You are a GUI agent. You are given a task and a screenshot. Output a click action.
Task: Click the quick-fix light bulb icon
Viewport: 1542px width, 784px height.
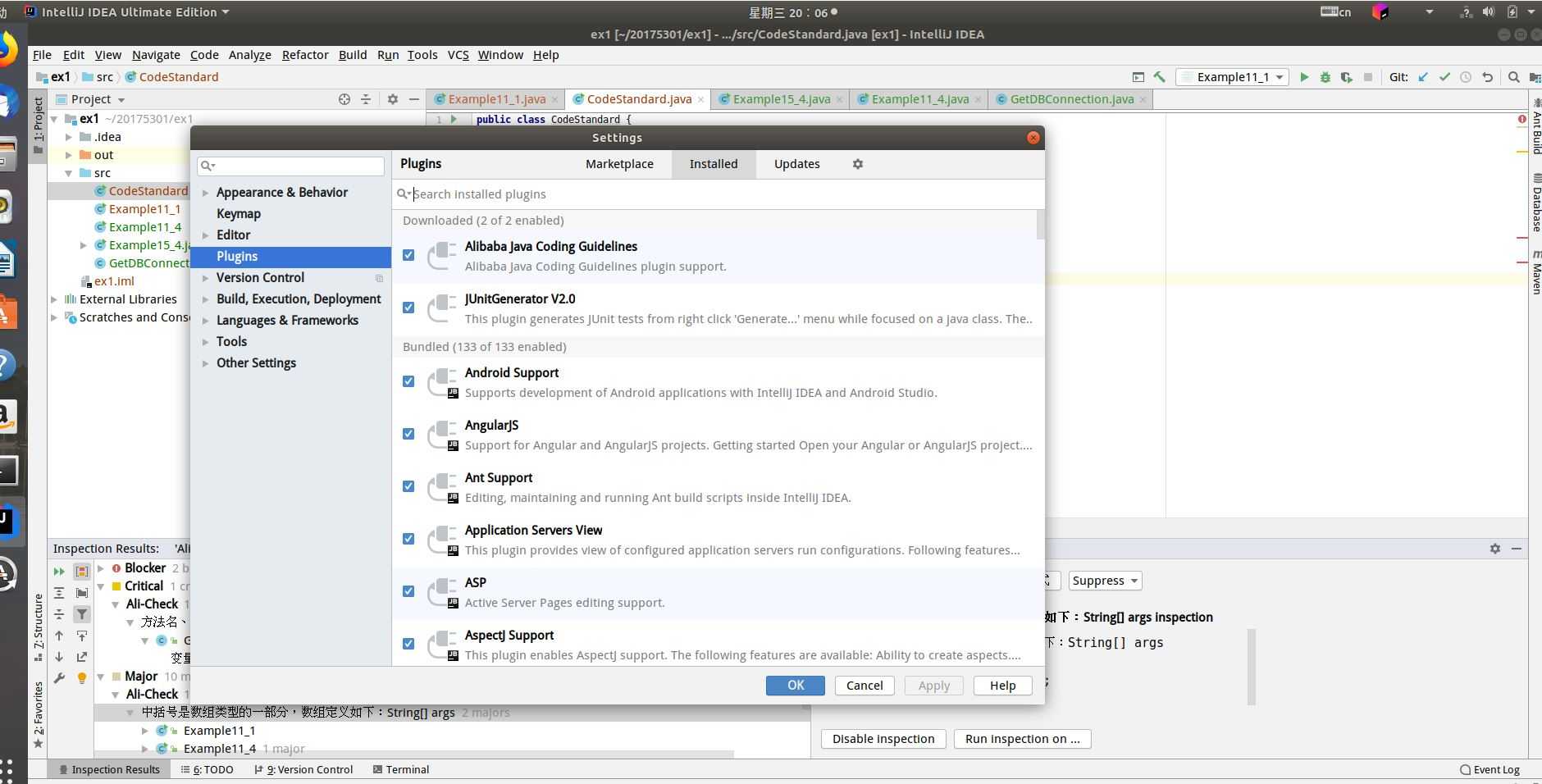[82, 678]
